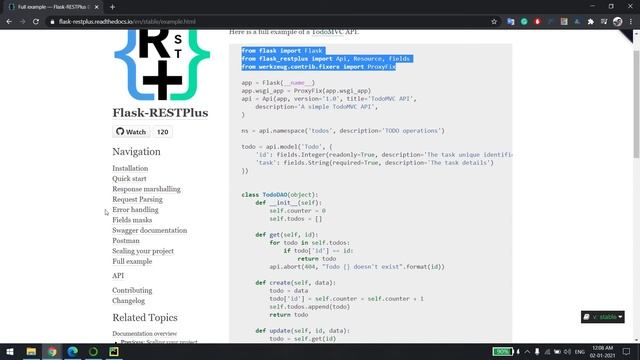
Task: Open the Contributing page
Action: pos(132,290)
